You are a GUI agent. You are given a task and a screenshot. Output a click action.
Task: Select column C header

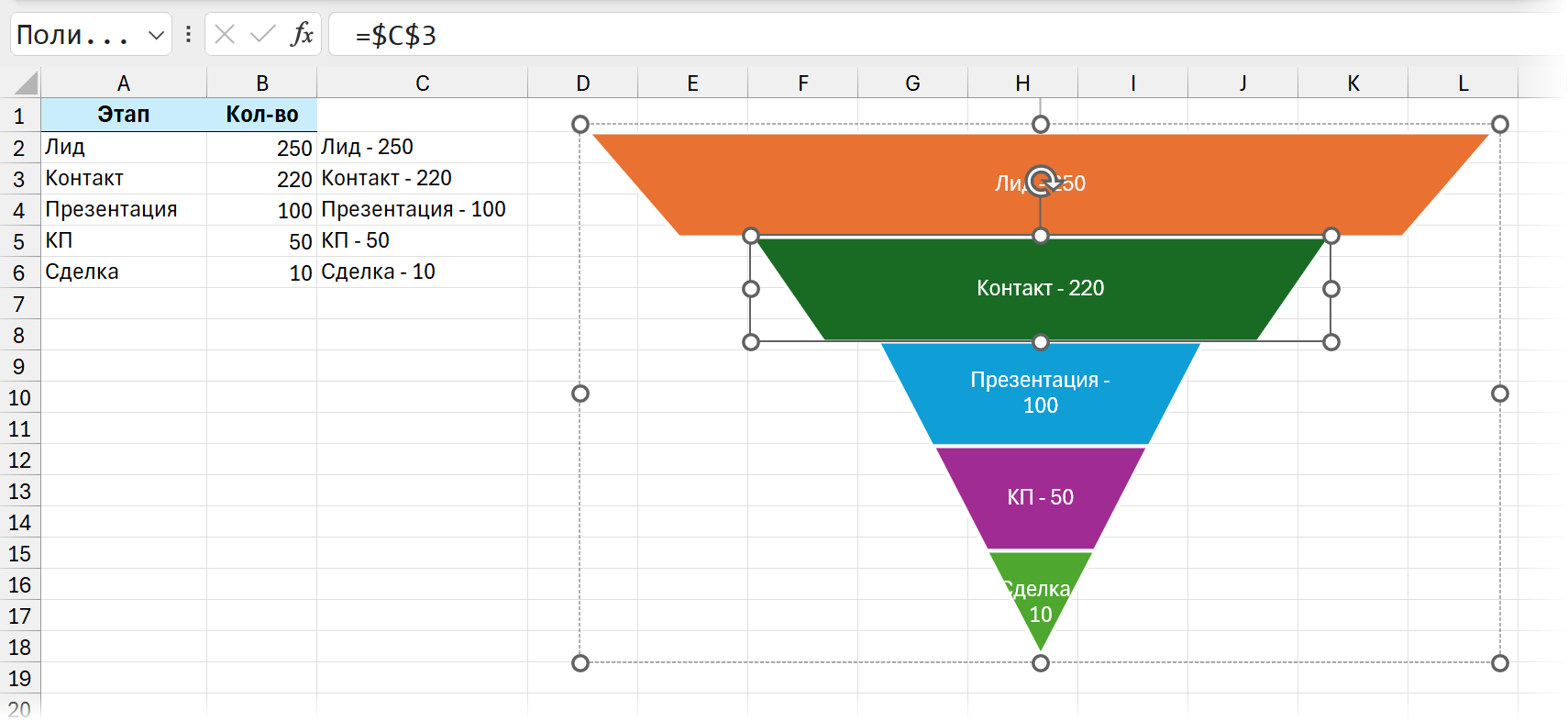coord(422,83)
